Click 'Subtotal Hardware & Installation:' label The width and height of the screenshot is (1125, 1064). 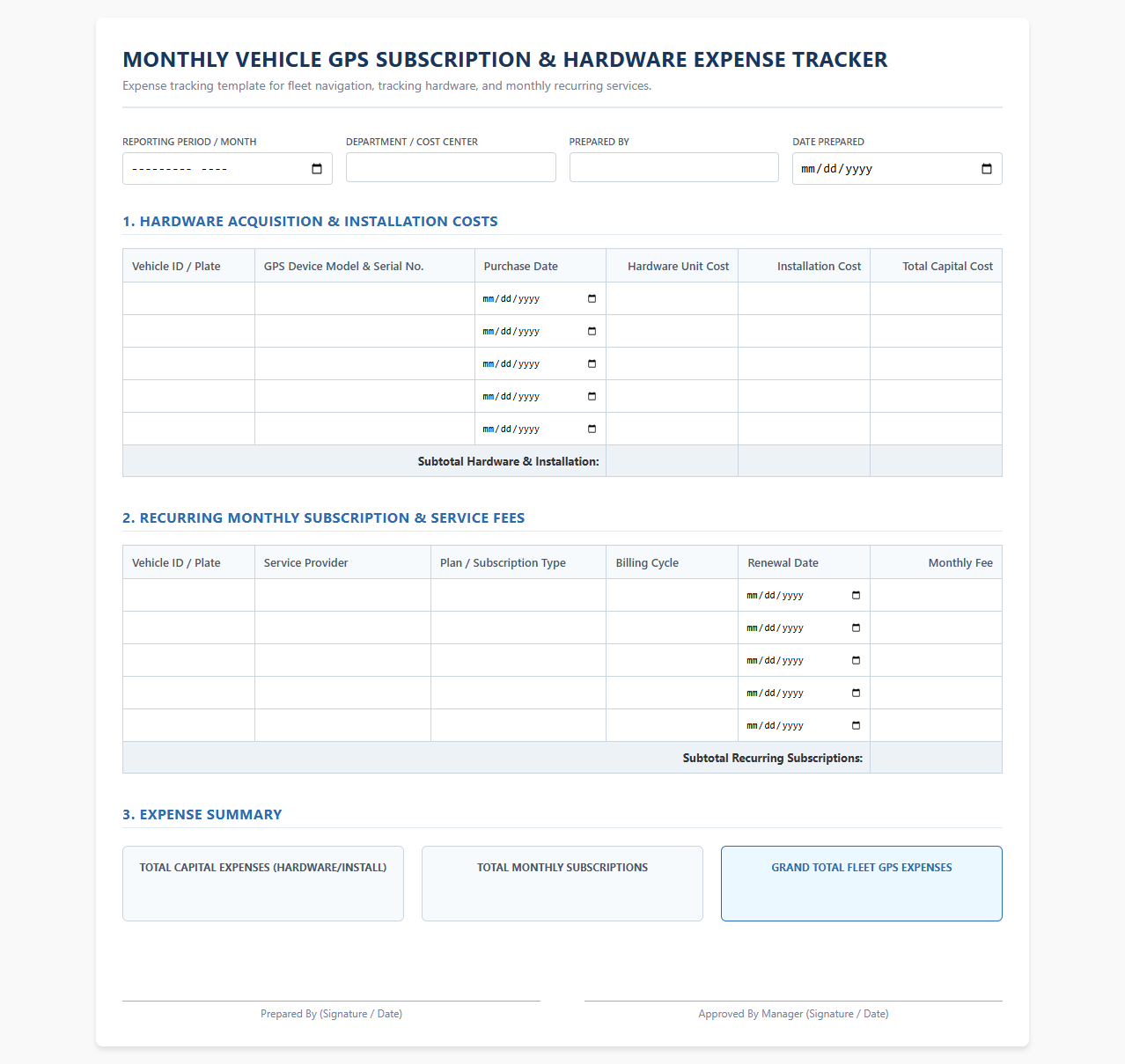[508, 461]
